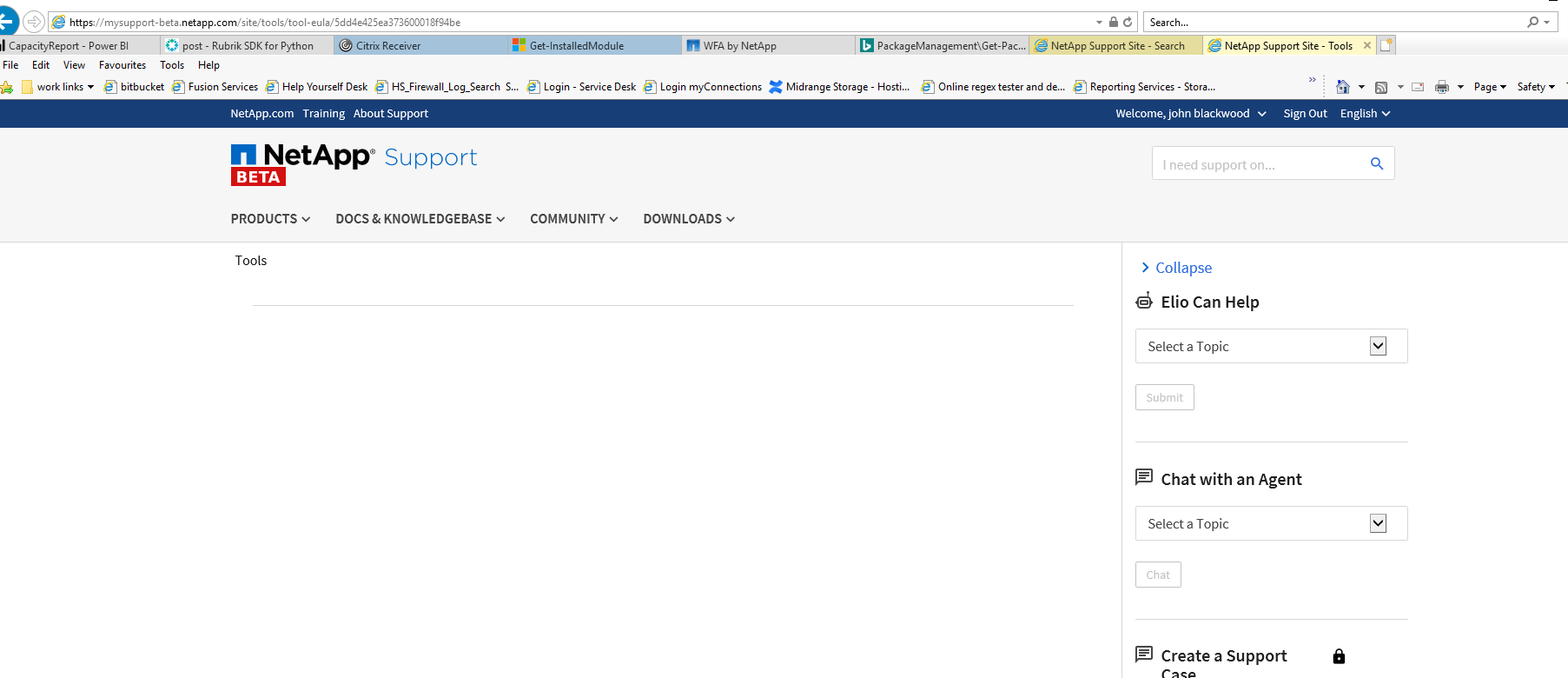Switch to the Citrix Receiver tab
This screenshot has height=678, width=1568.
[421, 45]
